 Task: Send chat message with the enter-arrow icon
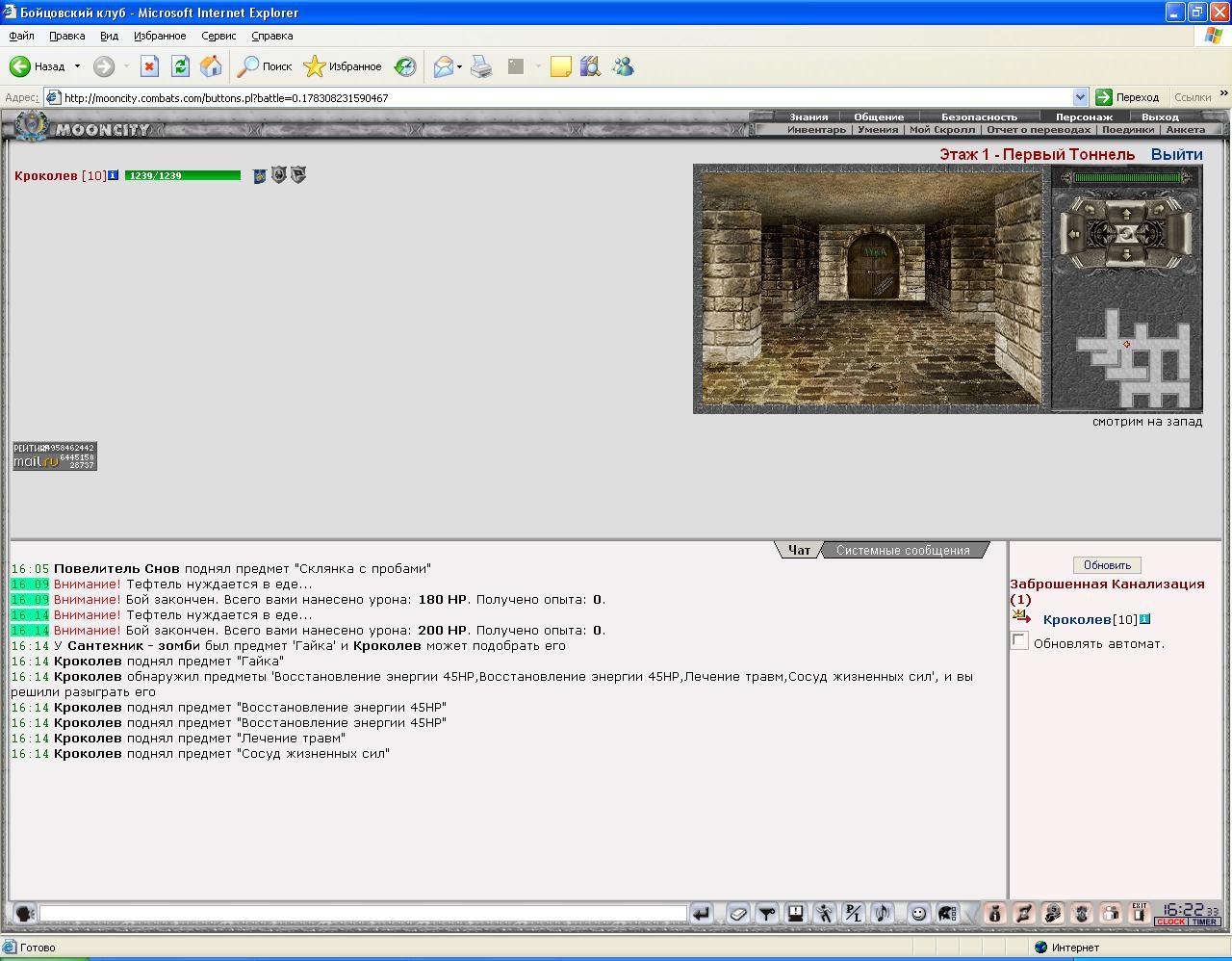tap(701, 913)
